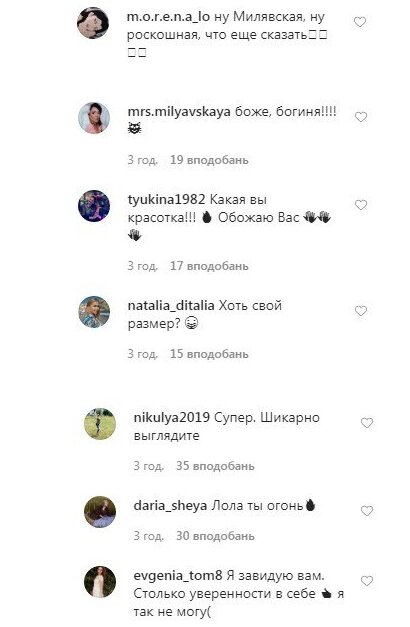Like the comment by m.o.r.e.n.a_lo
Image resolution: width=410 pixels, height=627 pixels.
(360, 22)
